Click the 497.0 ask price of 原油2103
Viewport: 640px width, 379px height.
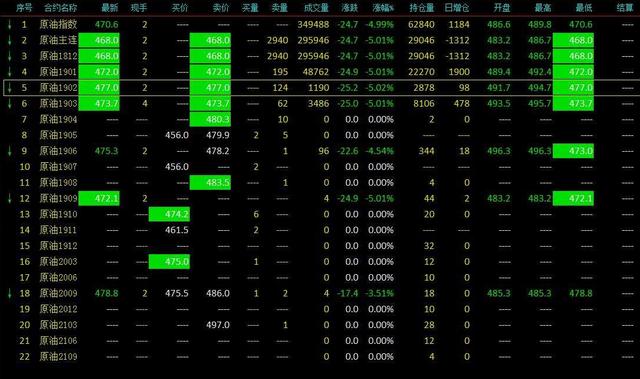click(218, 325)
